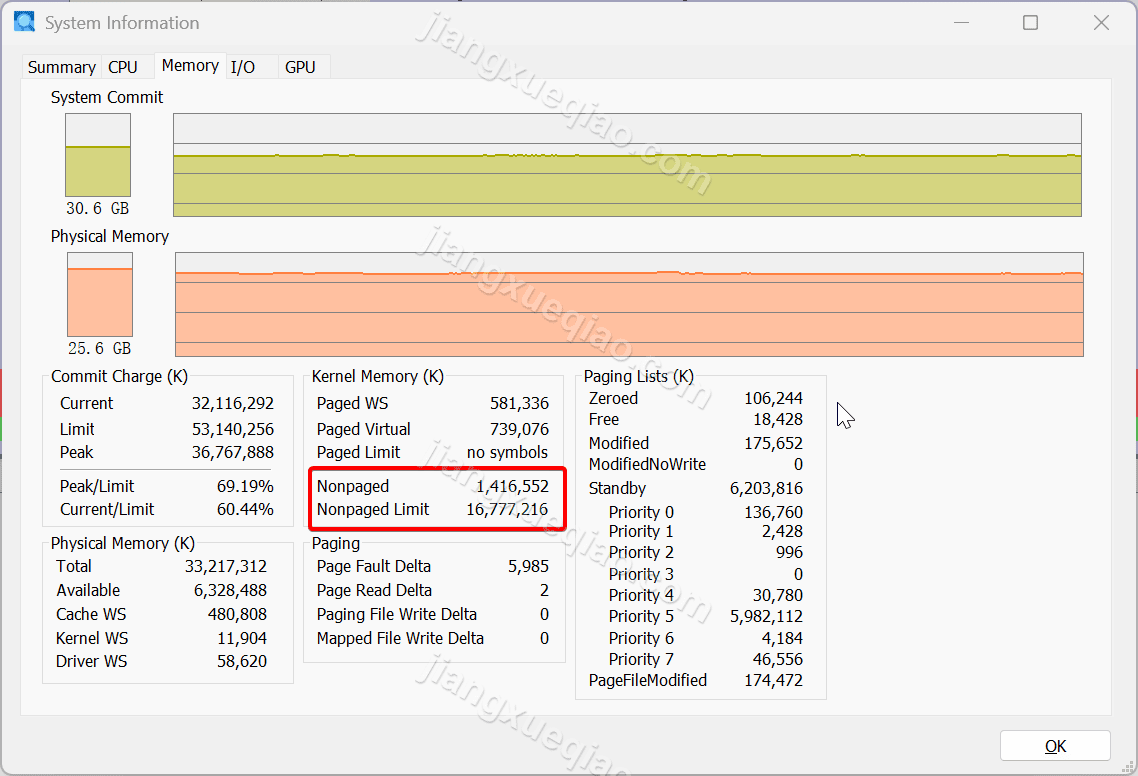Maximize the System Information window

click(x=1030, y=22)
